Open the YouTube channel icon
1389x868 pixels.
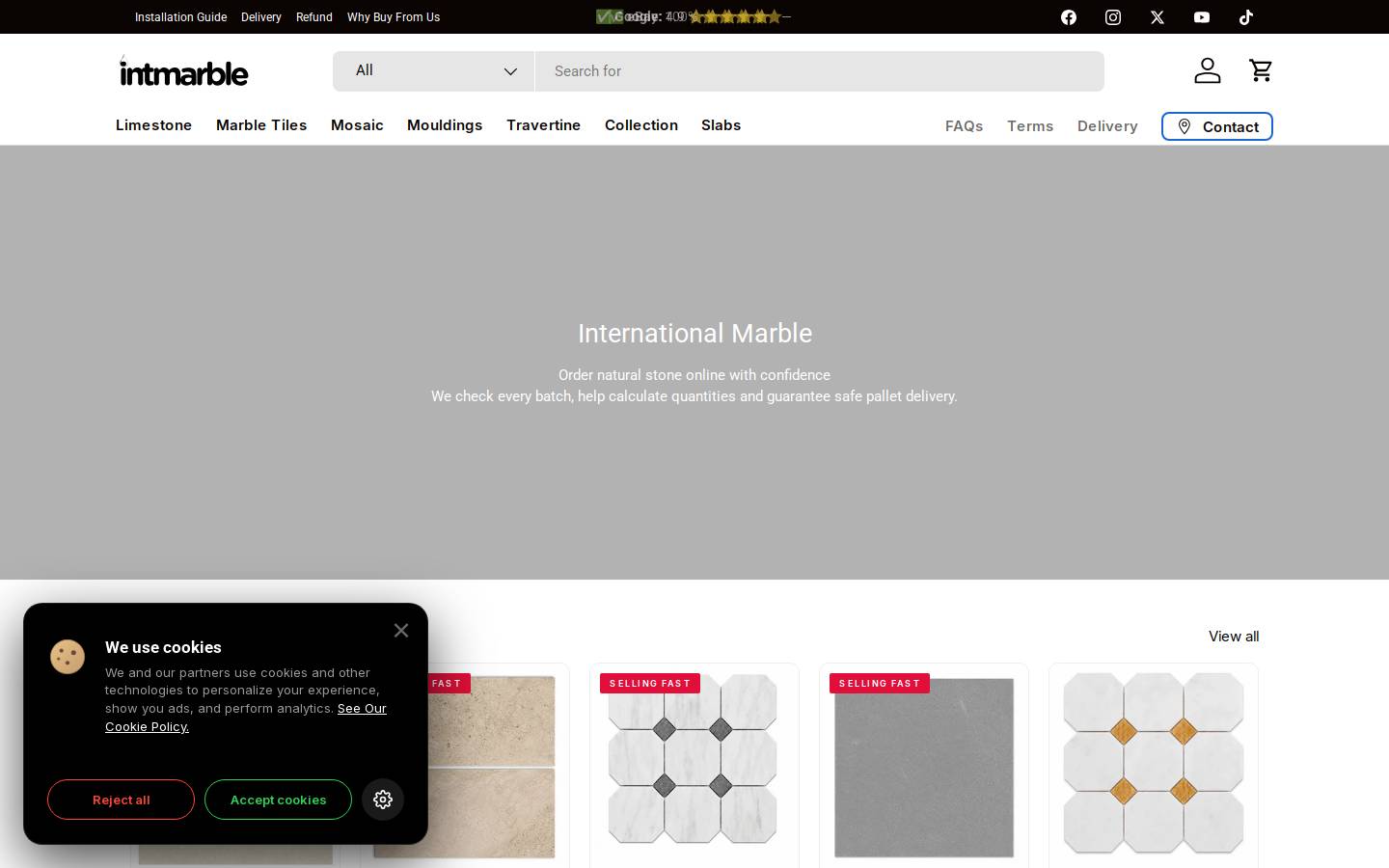(x=1202, y=17)
